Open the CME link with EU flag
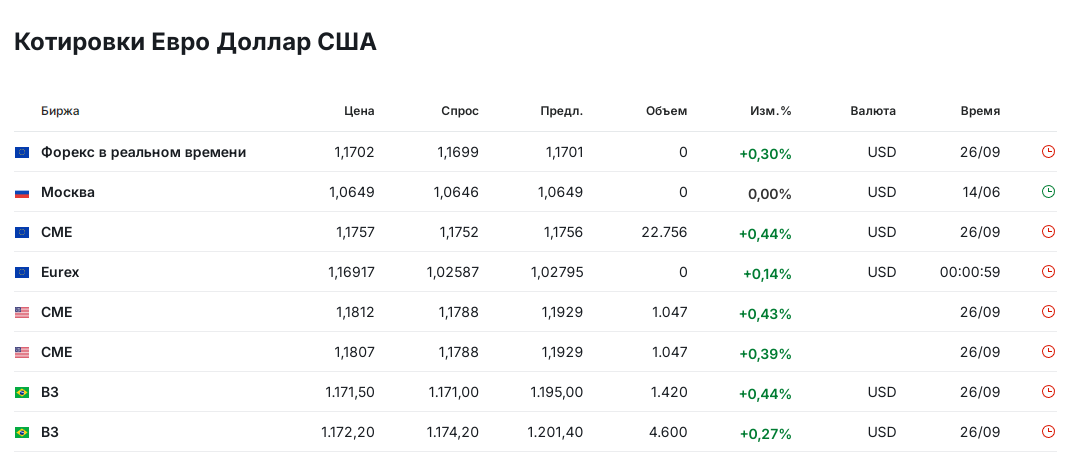 click(57, 232)
